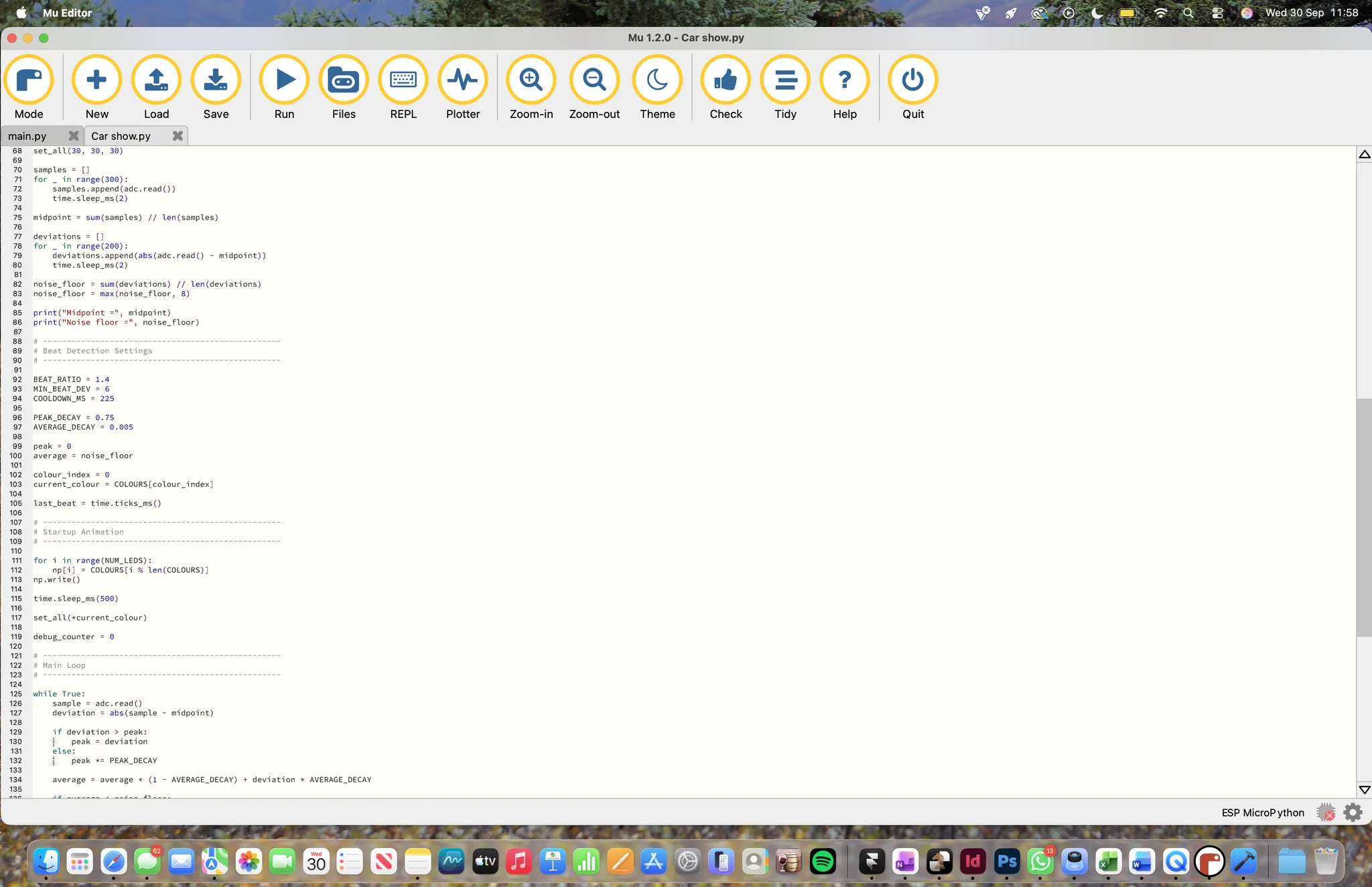This screenshot has width=1372, height=887.
Task: Click the vertical scrollbar thumb
Action: [1364, 517]
